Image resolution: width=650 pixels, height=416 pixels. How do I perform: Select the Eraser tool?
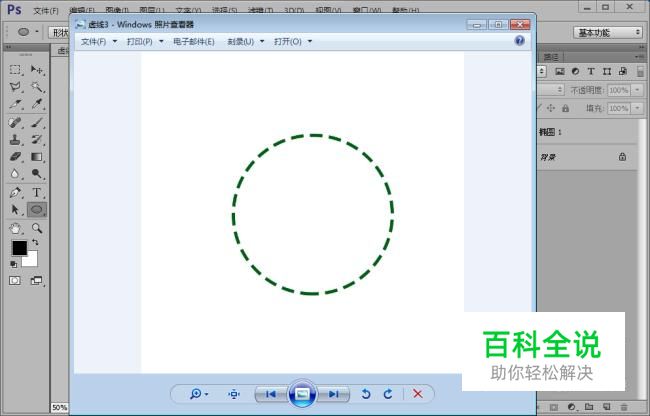[x=15, y=157]
